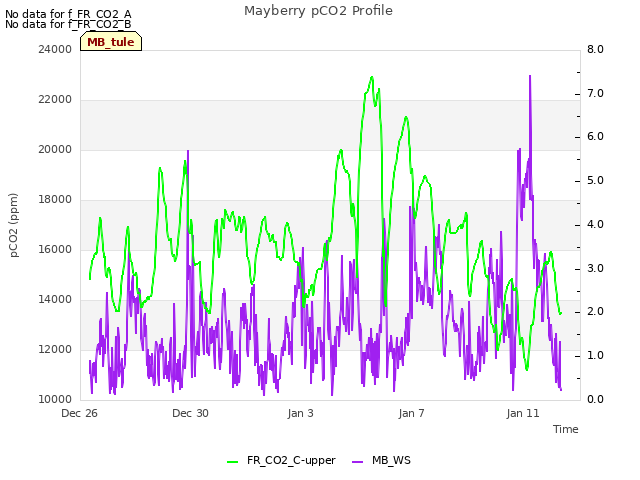Toggle the FR_CO2_C-upper legend entry
This screenshot has width=640, height=480.
[x=281, y=460]
